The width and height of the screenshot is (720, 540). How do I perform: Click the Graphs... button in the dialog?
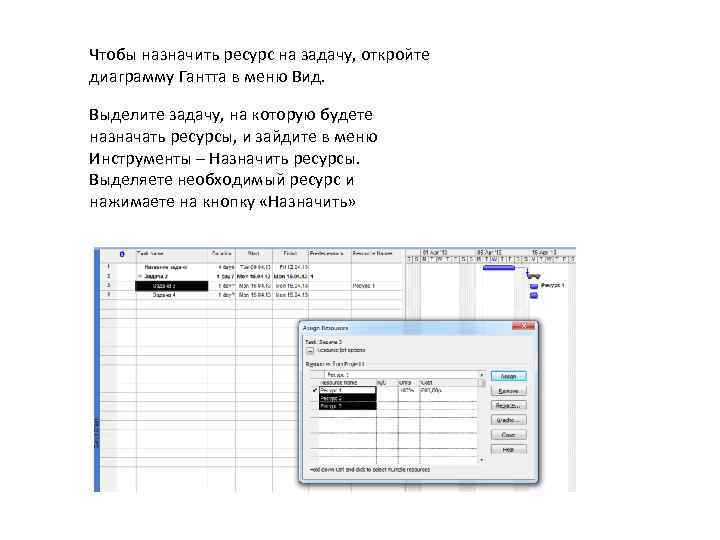tap(509, 420)
